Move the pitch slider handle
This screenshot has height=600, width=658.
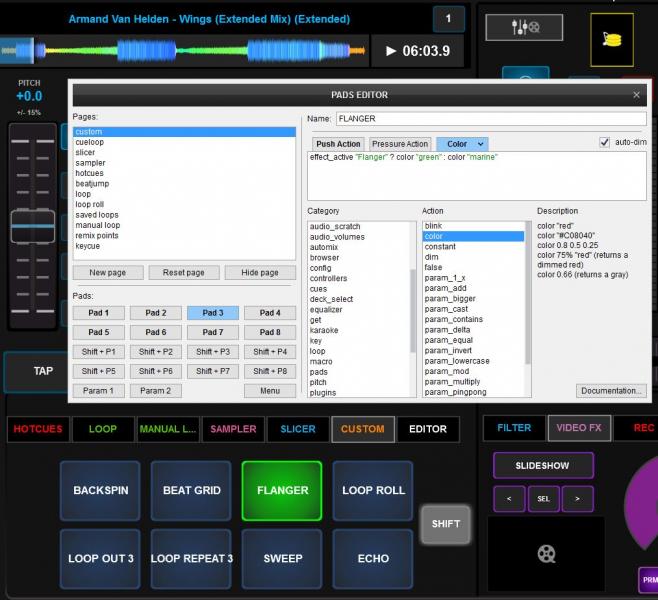tap(33, 226)
